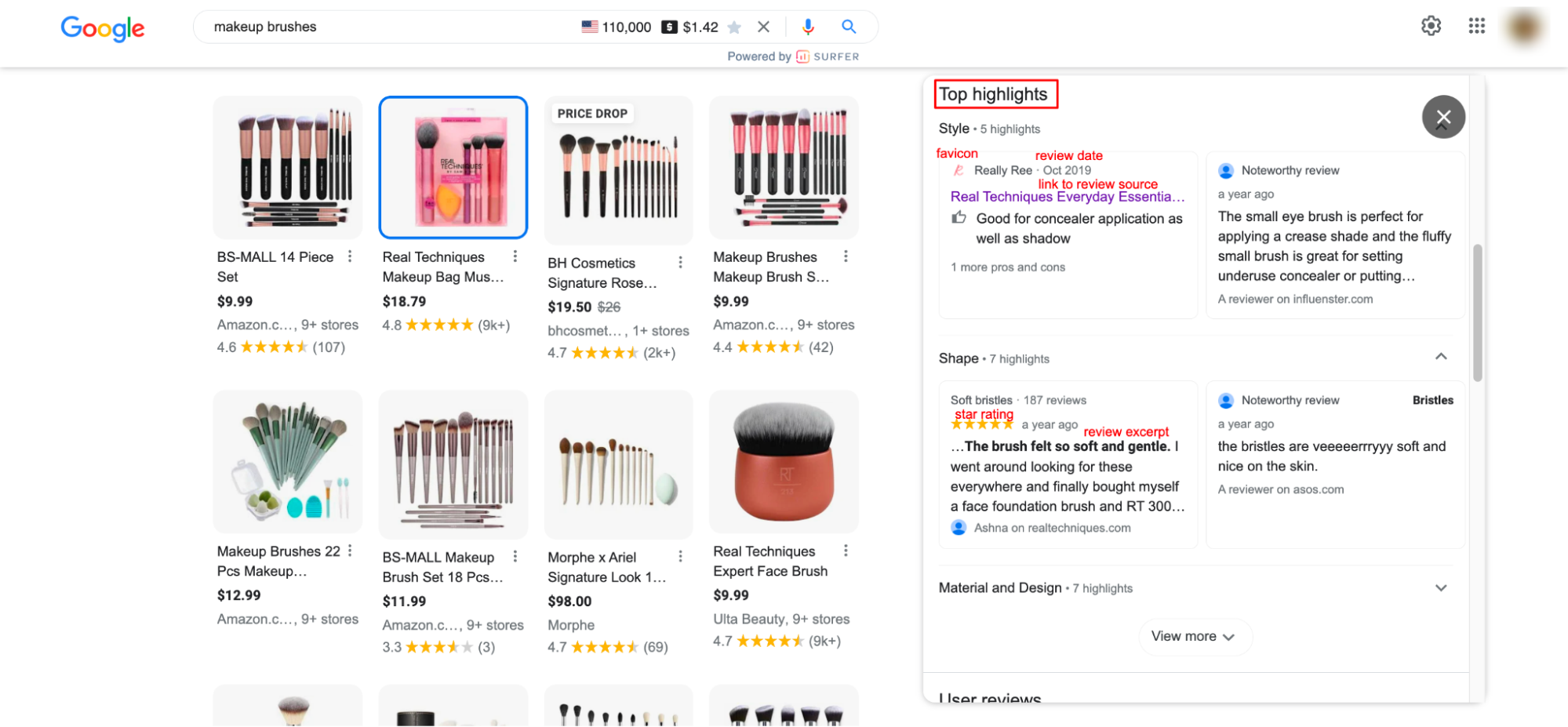Open the Google apps grid
This screenshot has width=1568, height=727.
(x=1477, y=26)
